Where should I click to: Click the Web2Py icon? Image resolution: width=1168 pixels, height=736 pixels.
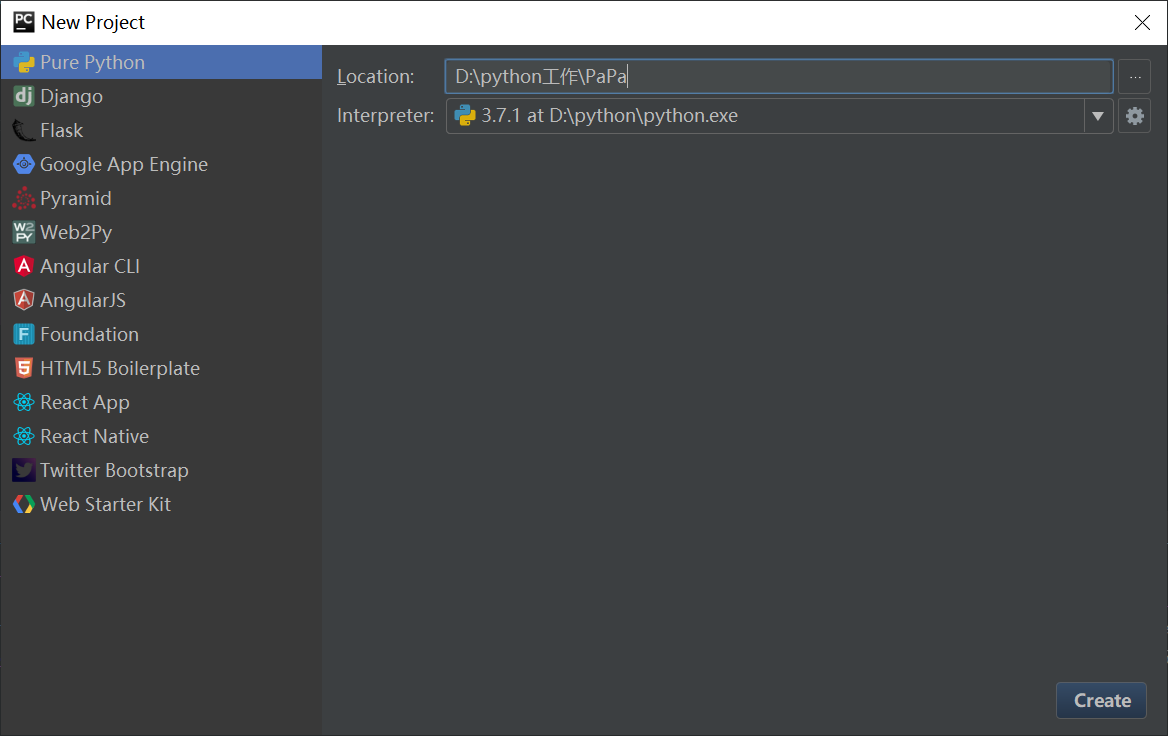pos(24,232)
